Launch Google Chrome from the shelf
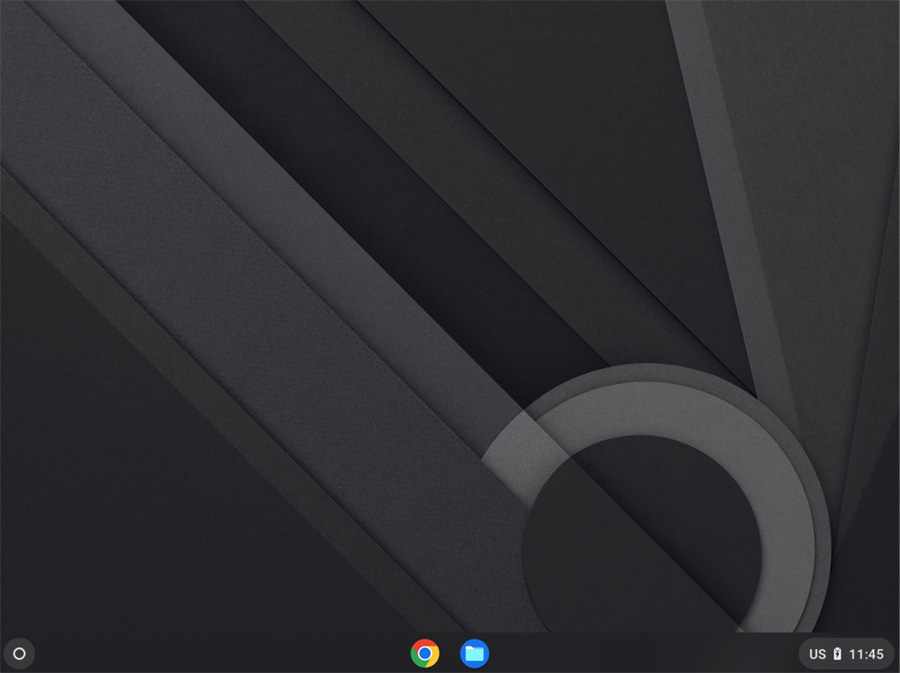 pyautogui.click(x=425, y=653)
